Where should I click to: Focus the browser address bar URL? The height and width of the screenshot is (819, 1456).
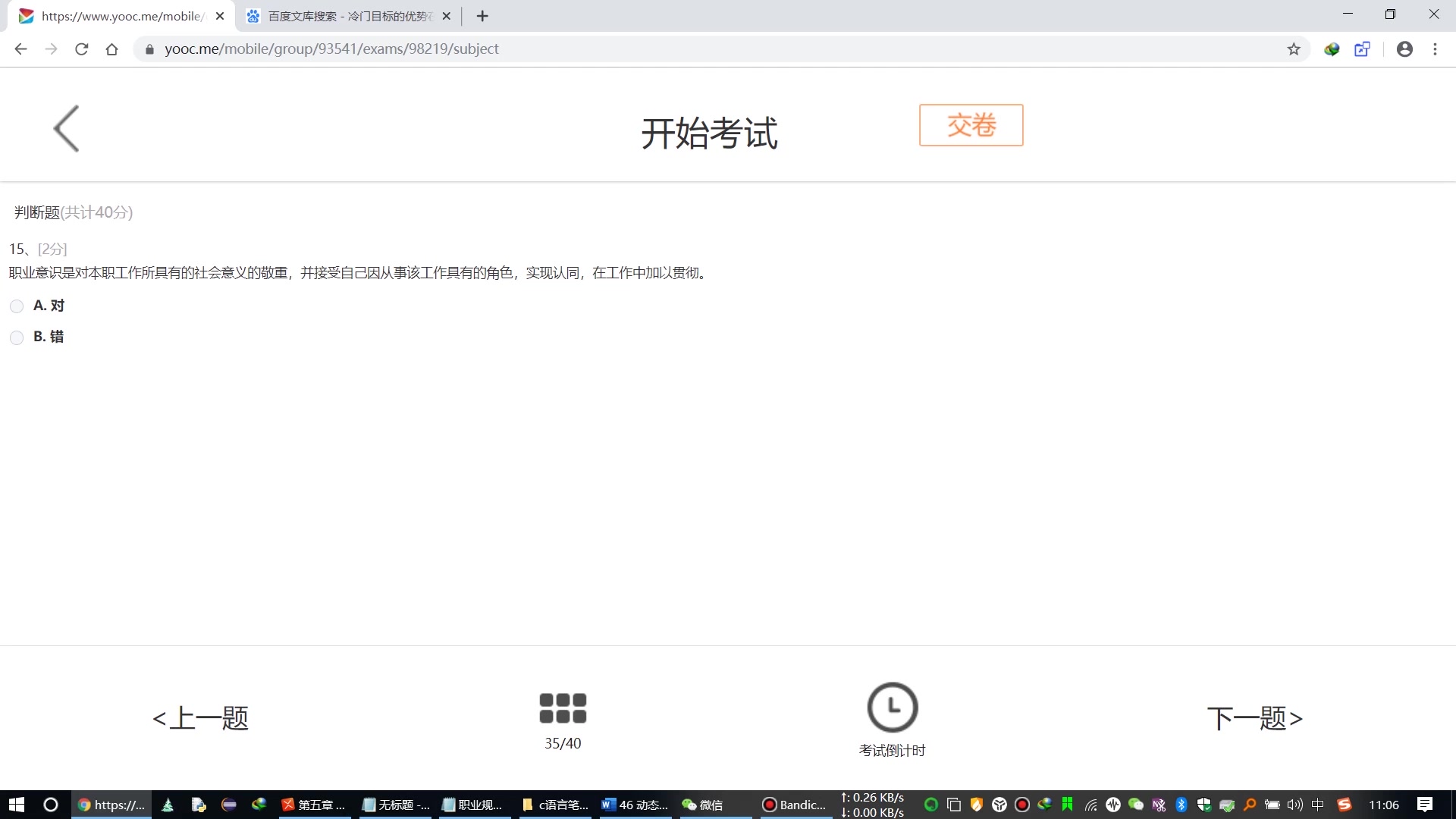point(331,49)
